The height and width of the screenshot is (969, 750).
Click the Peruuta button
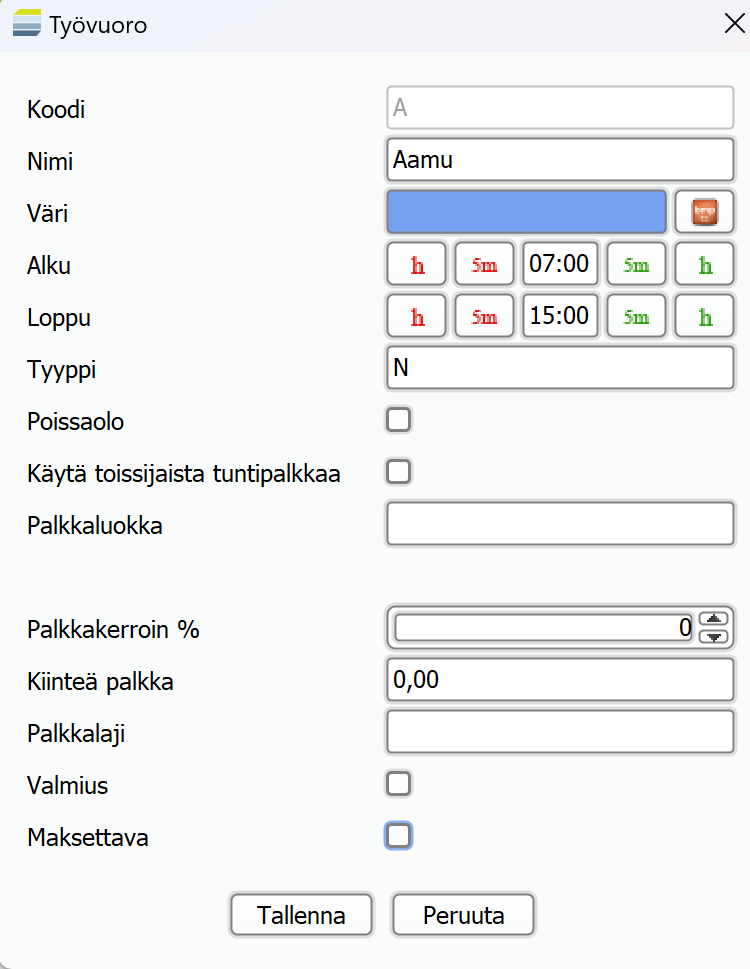[463, 914]
